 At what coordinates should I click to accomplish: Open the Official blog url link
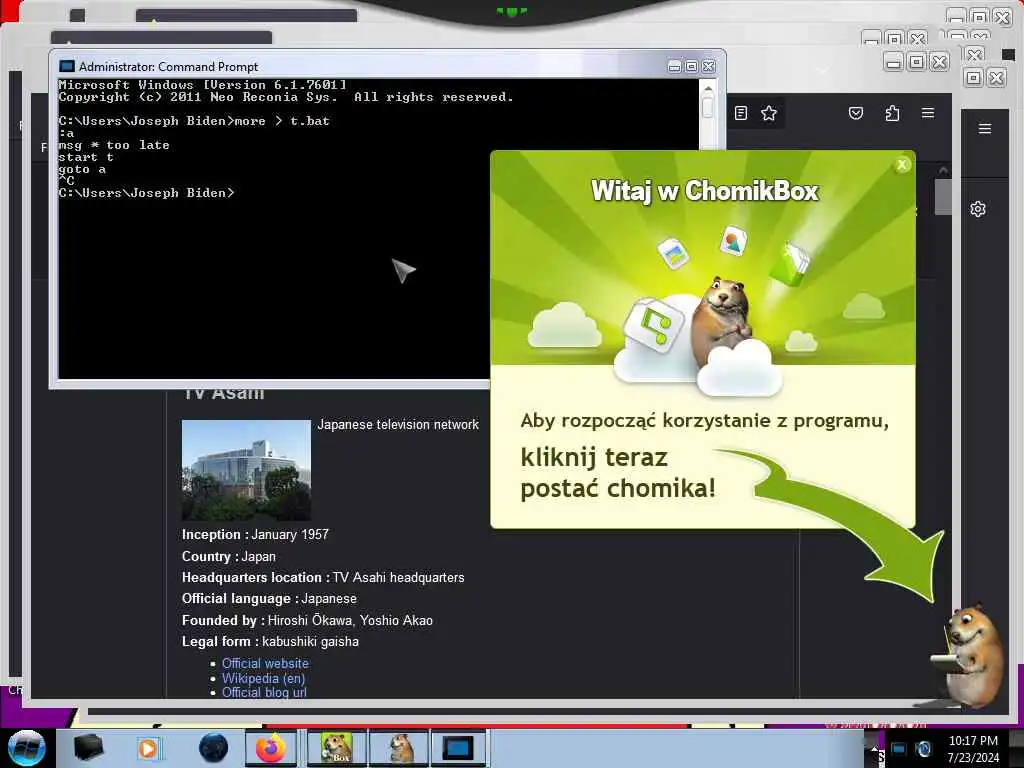(264, 692)
